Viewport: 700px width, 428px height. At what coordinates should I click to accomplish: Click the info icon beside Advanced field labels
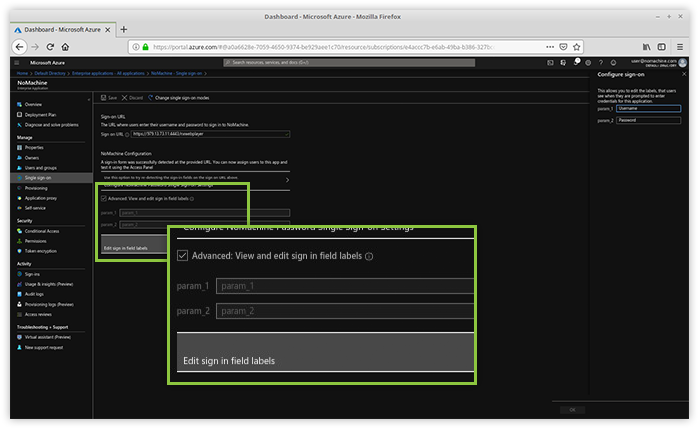click(x=192, y=199)
